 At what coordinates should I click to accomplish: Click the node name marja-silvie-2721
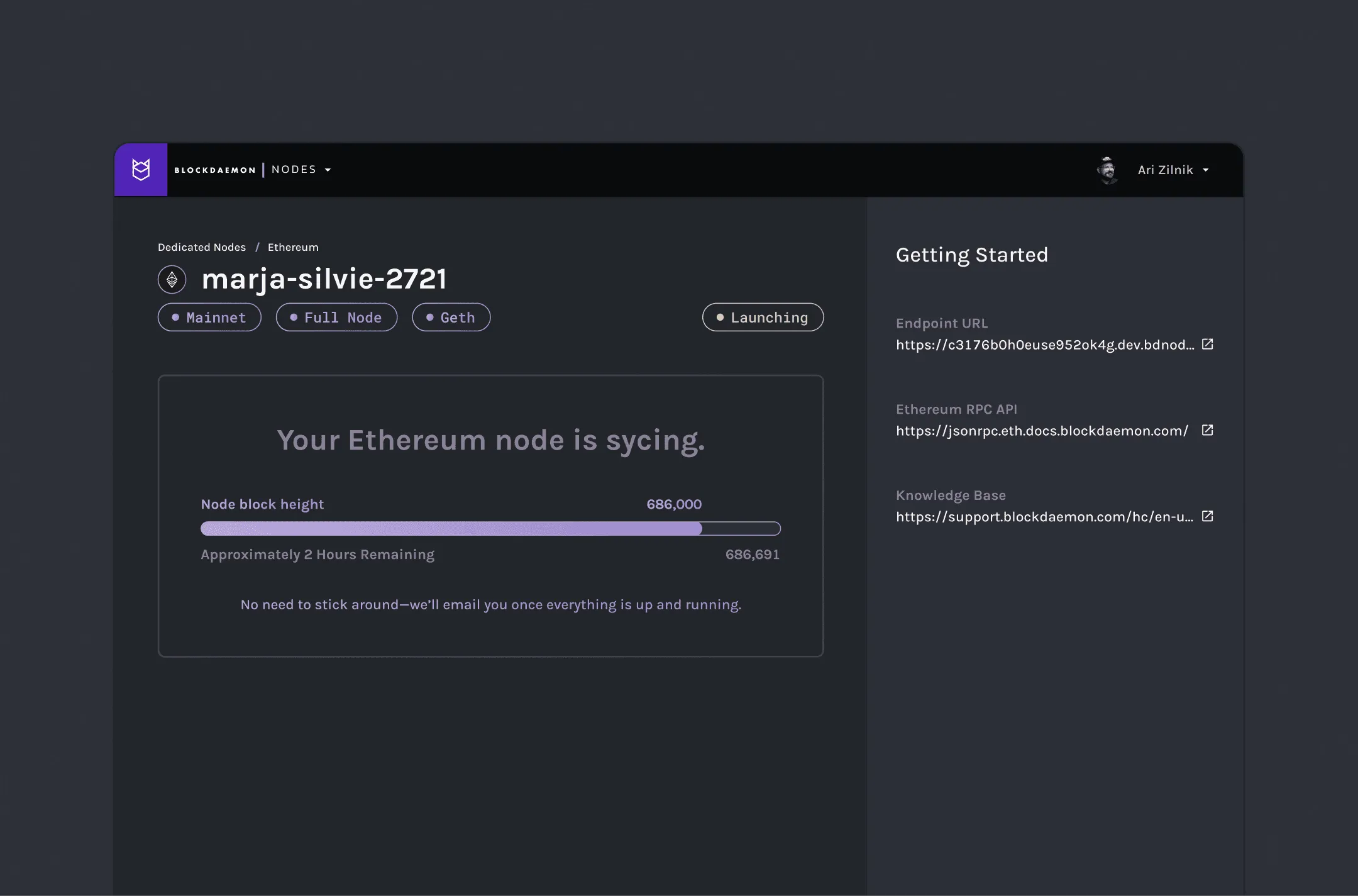[324, 279]
